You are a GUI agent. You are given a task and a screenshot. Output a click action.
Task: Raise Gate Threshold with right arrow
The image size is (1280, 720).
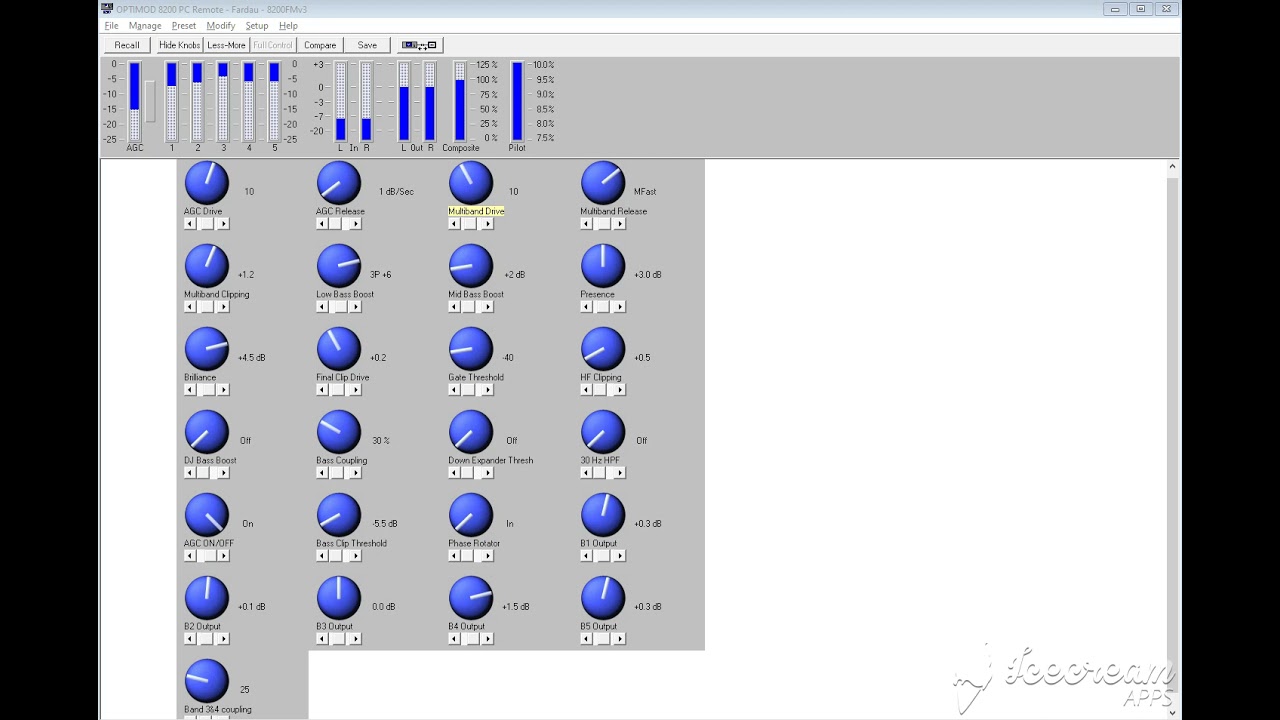point(487,390)
